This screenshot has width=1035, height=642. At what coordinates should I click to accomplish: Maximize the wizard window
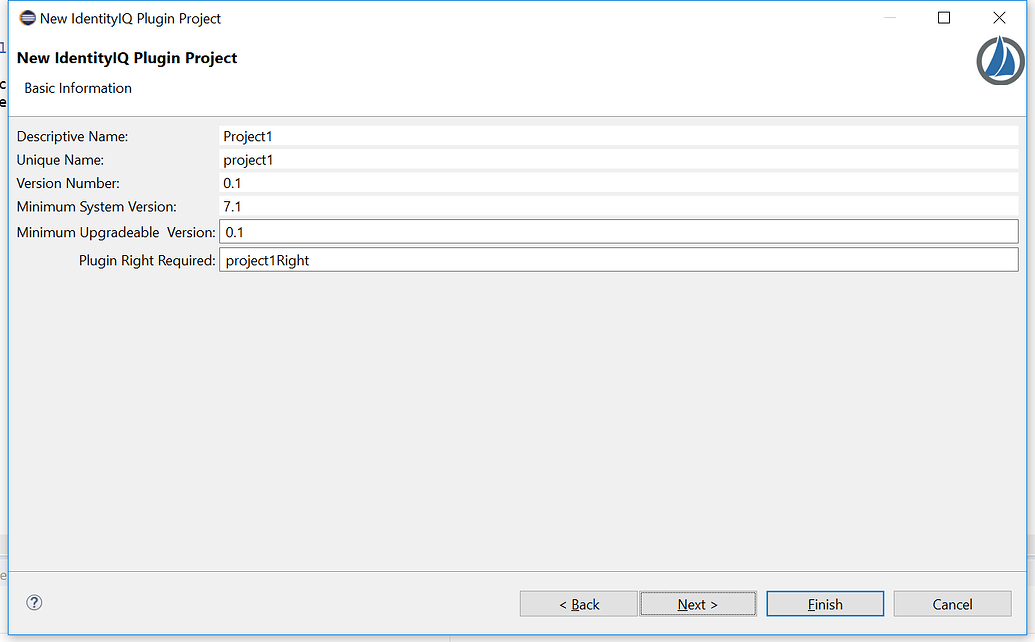tap(943, 17)
